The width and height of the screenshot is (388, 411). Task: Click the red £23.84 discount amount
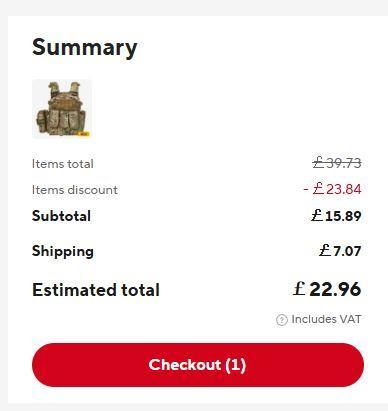(337, 189)
